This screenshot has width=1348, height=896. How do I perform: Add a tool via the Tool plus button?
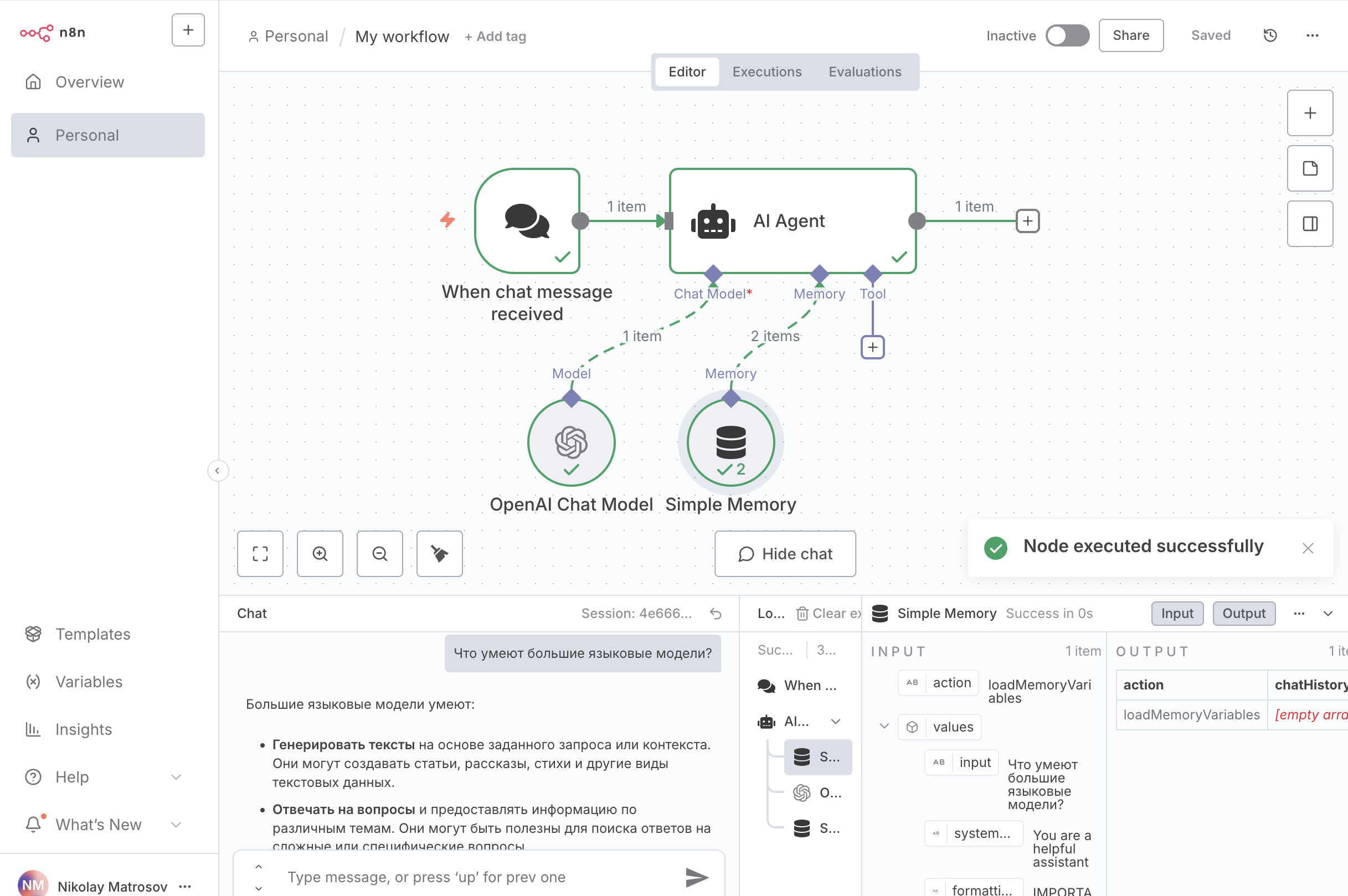pos(873,347)
